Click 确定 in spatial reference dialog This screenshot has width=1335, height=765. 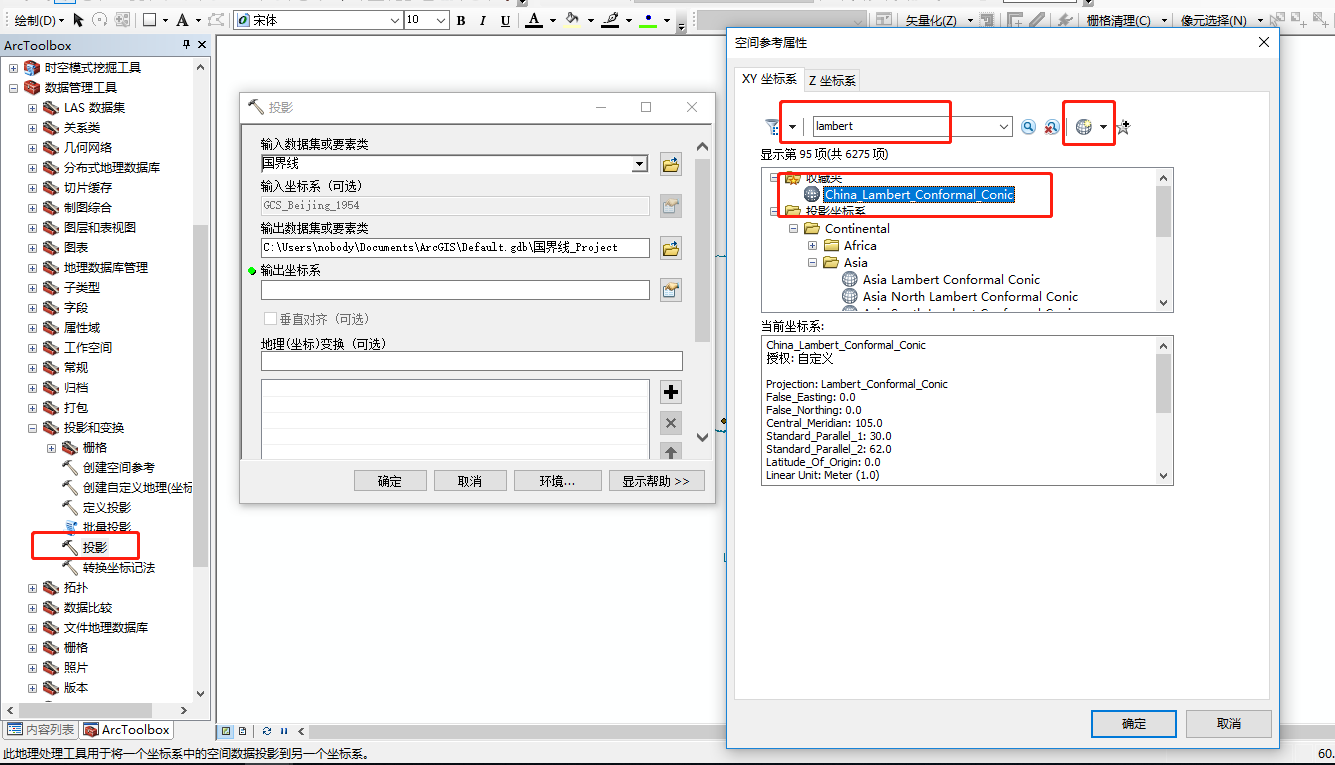tap(1134, 724)
